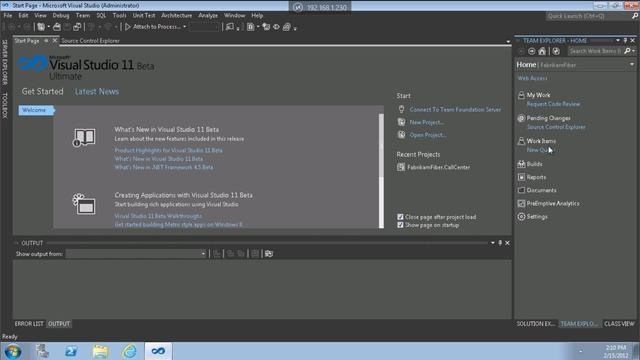Click the Pending Changes icon
Viewport: 640px width, 360px height.
(x=521, y=118)
